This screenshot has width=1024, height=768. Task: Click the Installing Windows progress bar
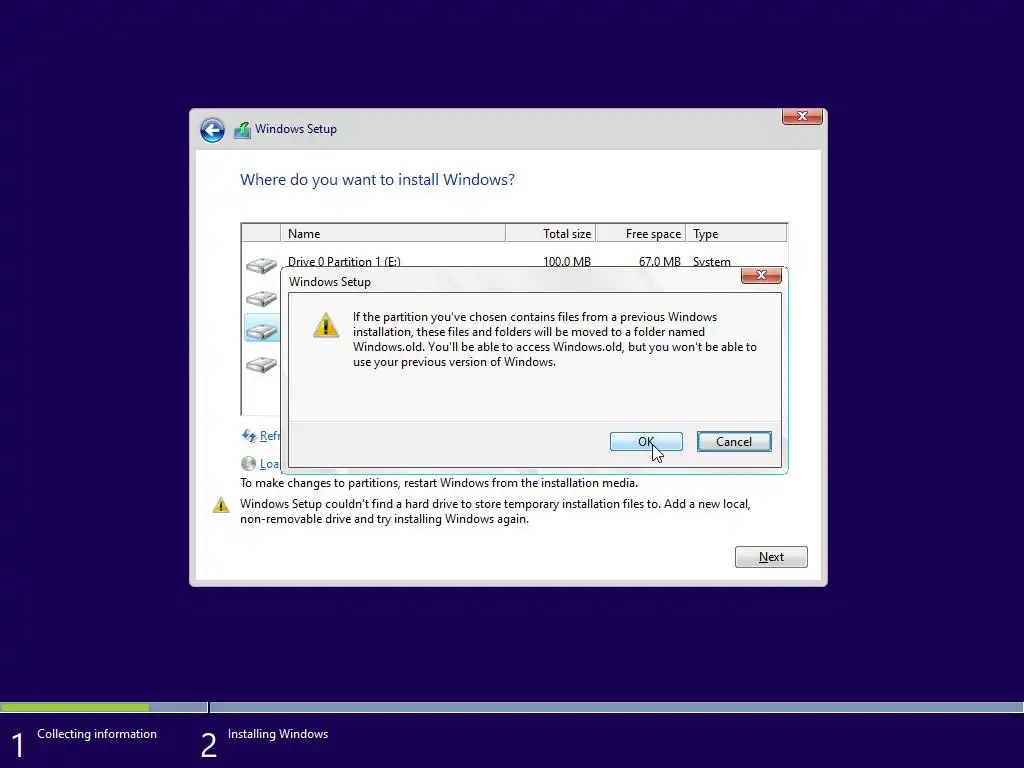point(616,707)
